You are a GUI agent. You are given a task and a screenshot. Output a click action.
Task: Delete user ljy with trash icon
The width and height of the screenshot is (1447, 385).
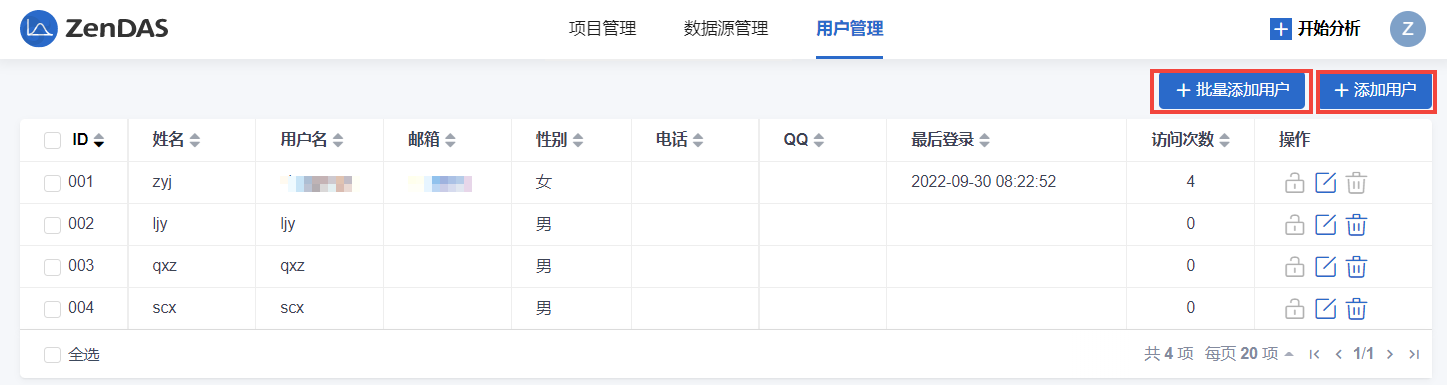pos(1356,225)
